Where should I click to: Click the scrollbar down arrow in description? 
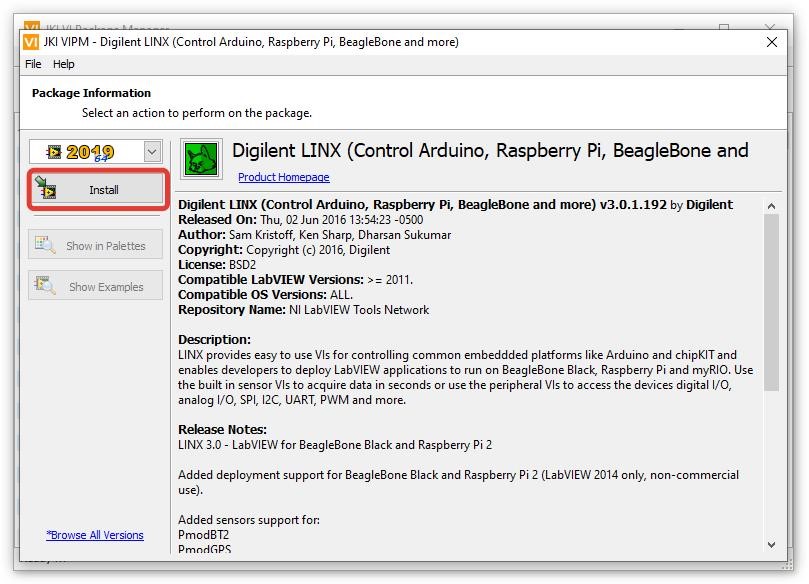point(772,544)
